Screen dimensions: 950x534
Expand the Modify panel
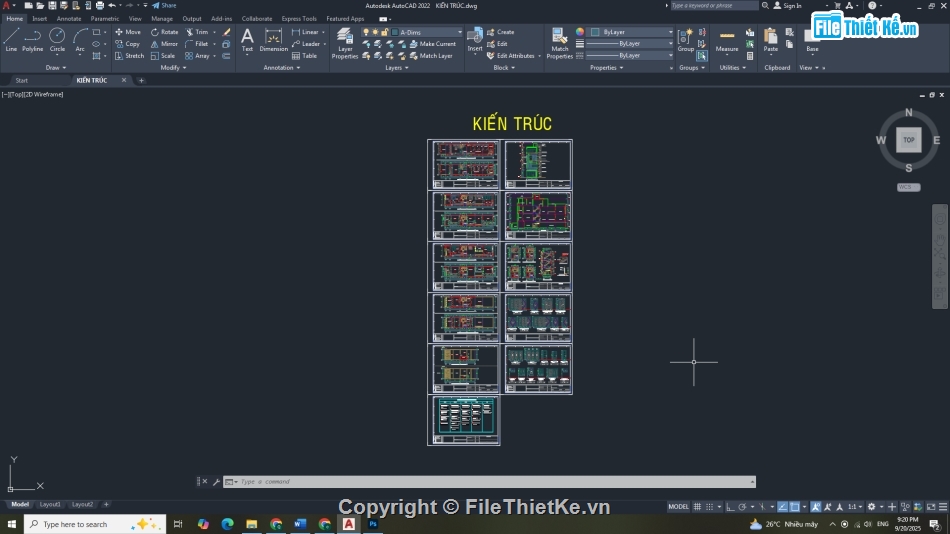click(x=173, y=68)
